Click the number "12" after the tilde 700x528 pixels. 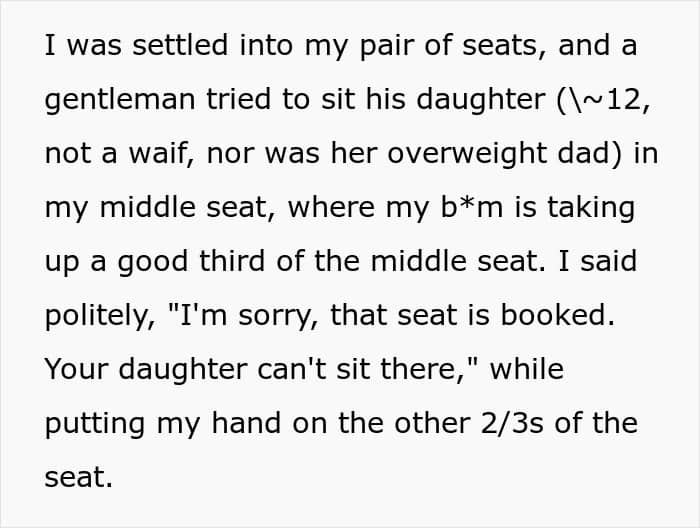coord(624,100)
